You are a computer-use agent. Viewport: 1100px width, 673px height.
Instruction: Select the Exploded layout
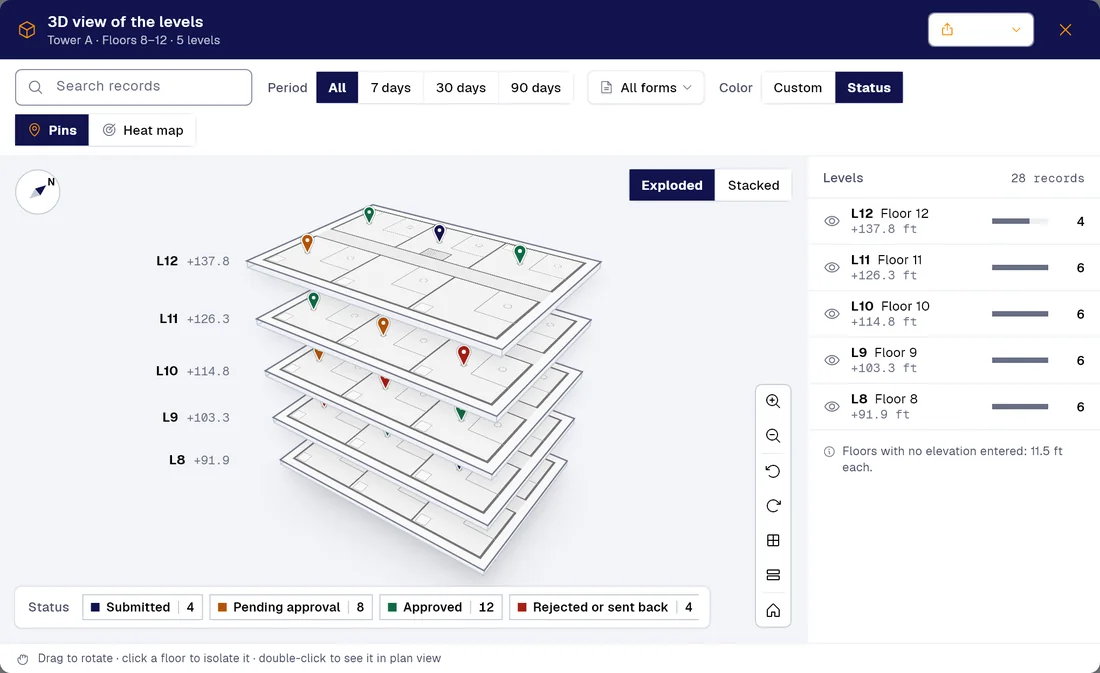(672, 185)
